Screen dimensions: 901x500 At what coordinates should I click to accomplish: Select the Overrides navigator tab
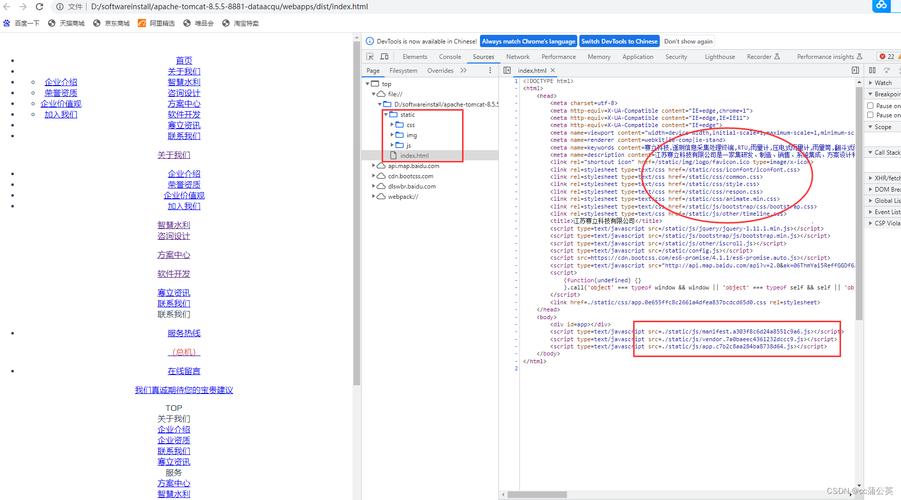440,71
